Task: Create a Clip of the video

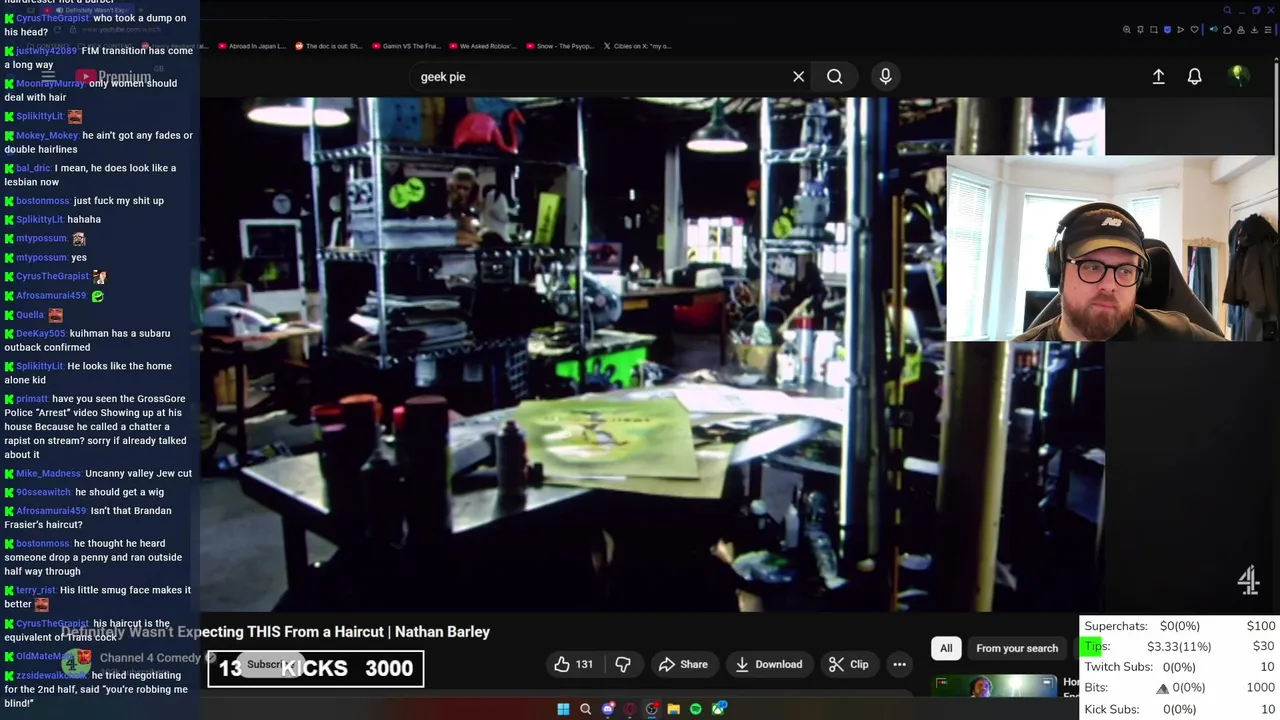Action: click(x=848, y=664)
